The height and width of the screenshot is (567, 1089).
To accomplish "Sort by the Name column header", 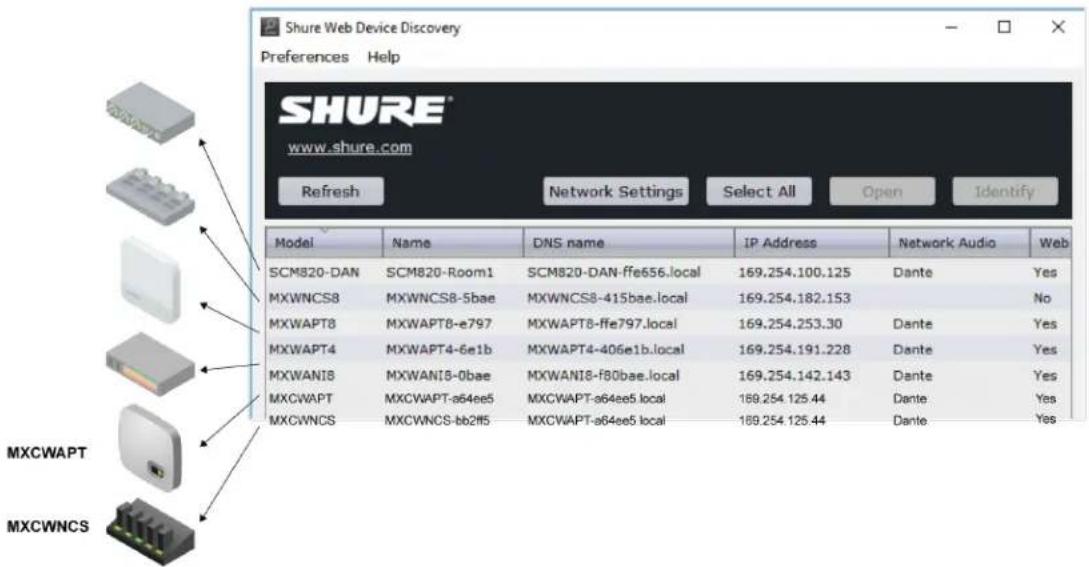I will (x=453, y=243).
